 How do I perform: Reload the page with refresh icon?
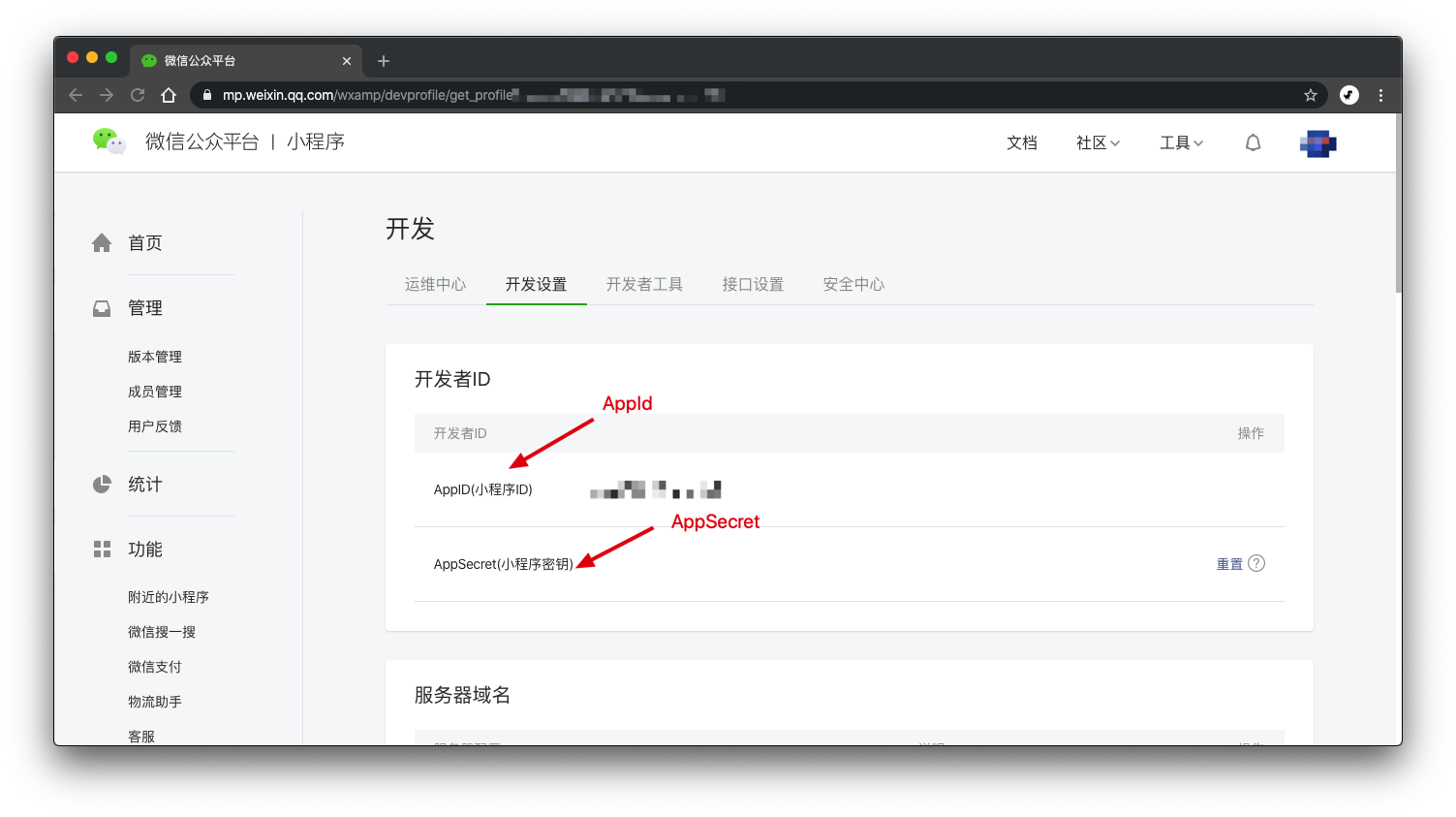[138, 95]
